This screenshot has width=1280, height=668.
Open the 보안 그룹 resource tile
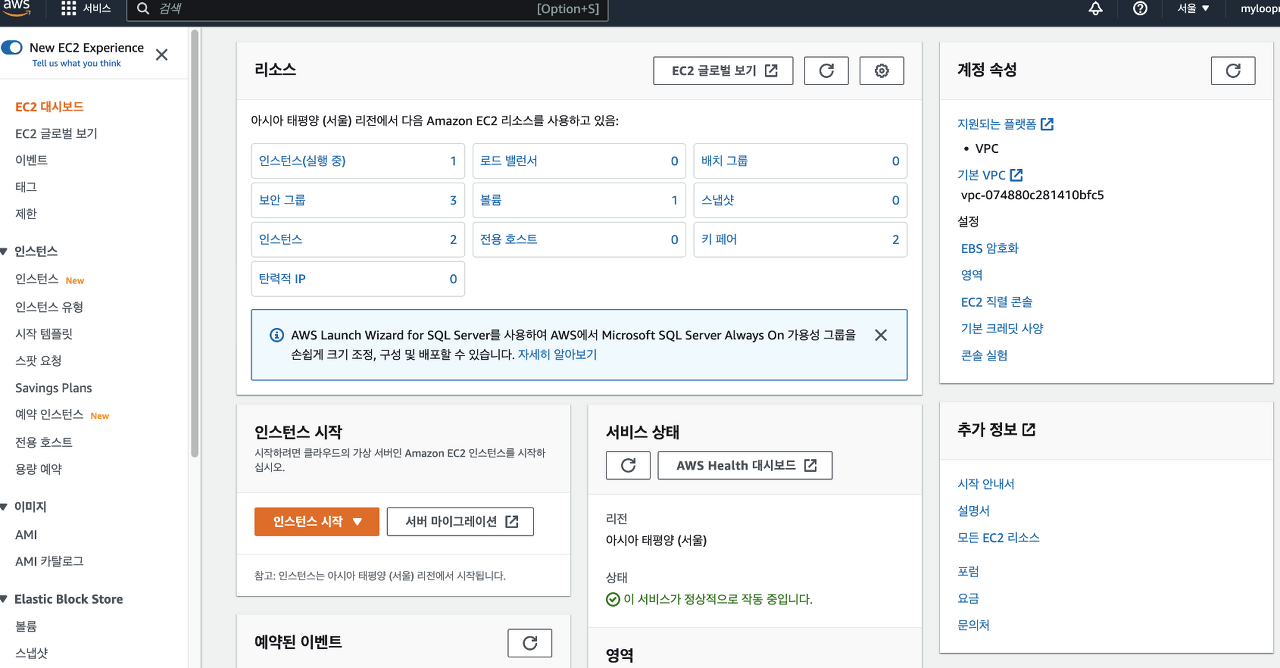pyautogui.click(x=357, y=200)
